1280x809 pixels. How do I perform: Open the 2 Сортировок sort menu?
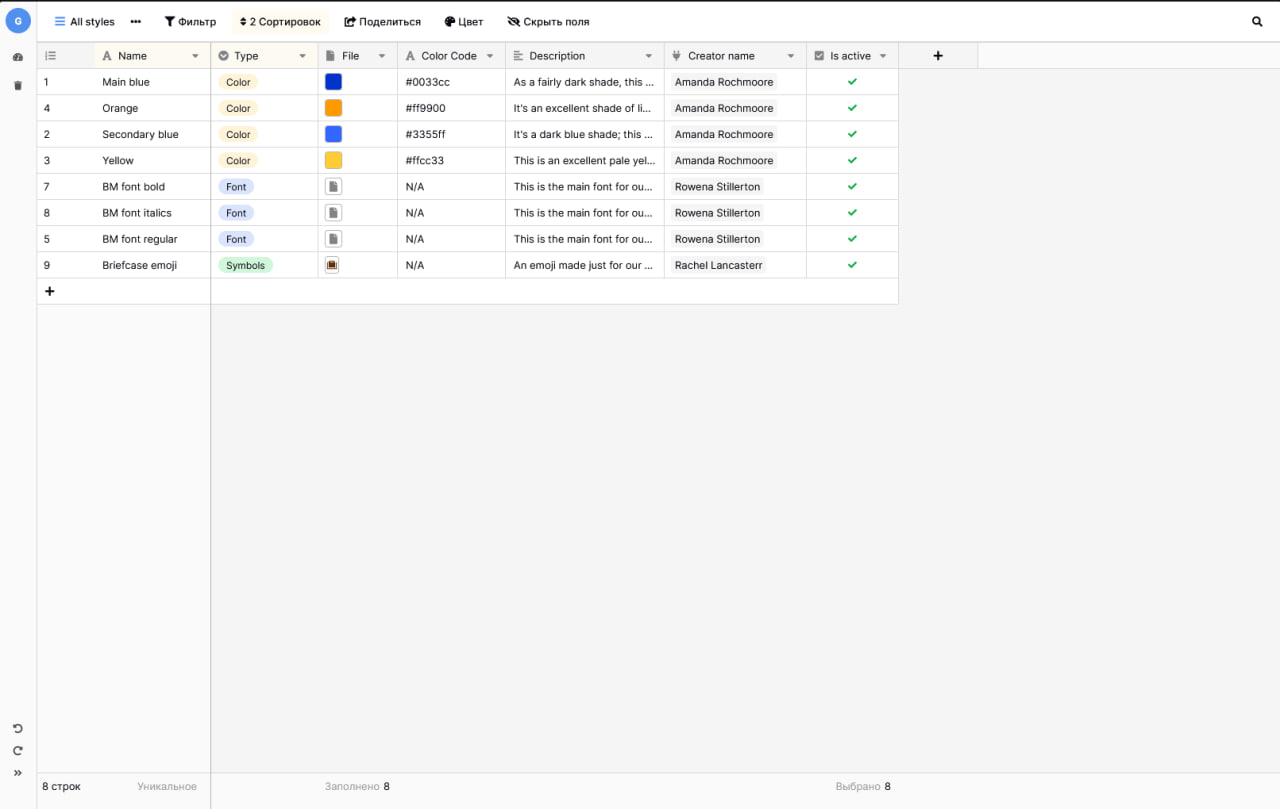point(280,21)
